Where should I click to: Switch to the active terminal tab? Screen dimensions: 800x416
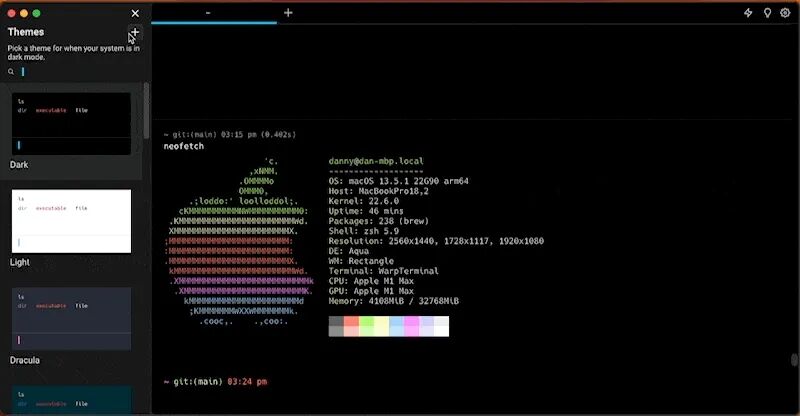pyautogui.click(x=214, y=13)
